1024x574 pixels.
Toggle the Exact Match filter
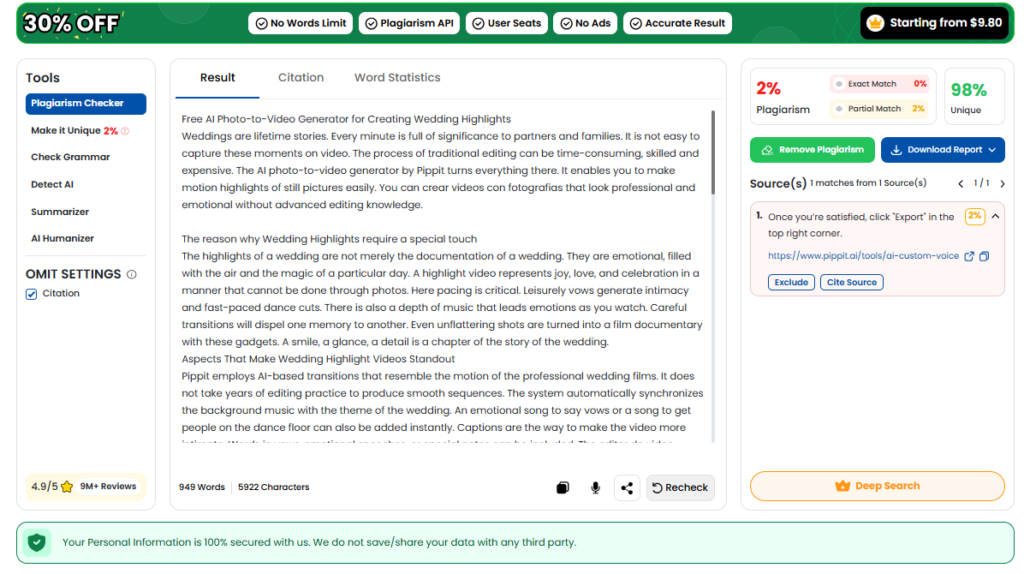[838, 84]
